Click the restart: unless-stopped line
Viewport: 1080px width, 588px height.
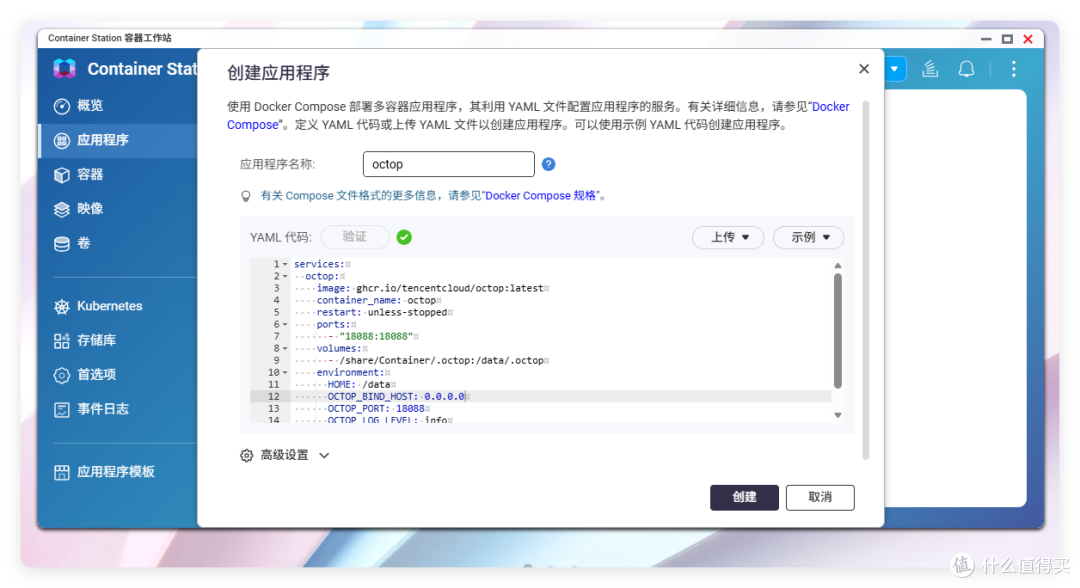coord(382,313)
